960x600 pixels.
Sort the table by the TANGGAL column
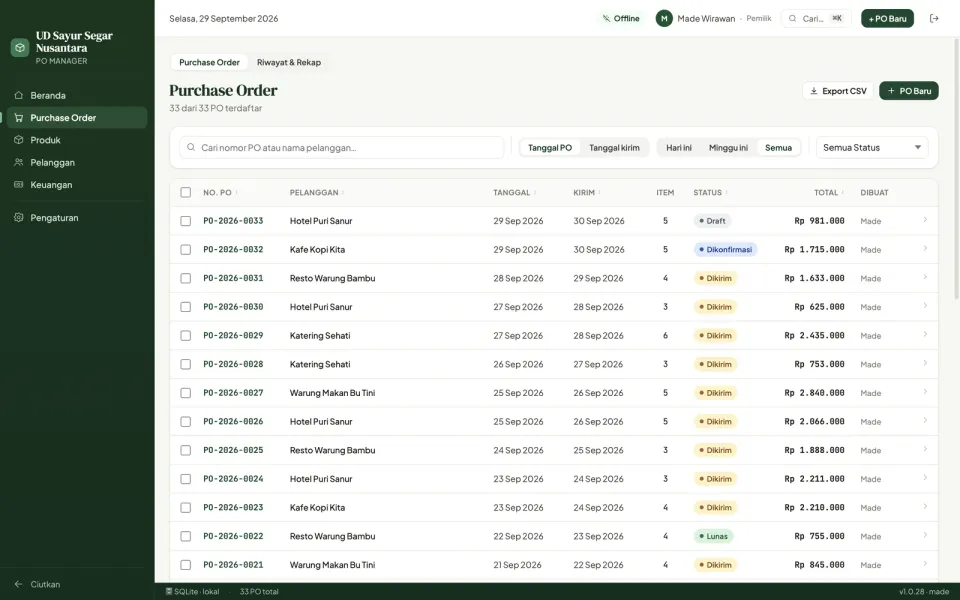(514, 192)
